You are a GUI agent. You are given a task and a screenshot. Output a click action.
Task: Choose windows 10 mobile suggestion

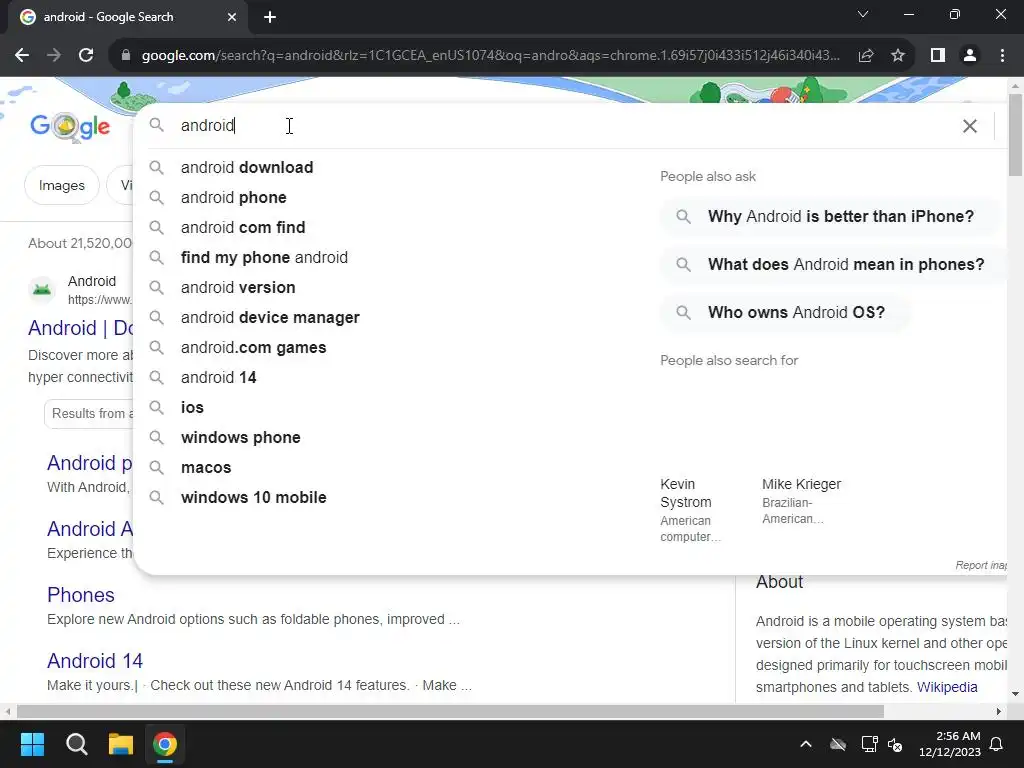253,498
